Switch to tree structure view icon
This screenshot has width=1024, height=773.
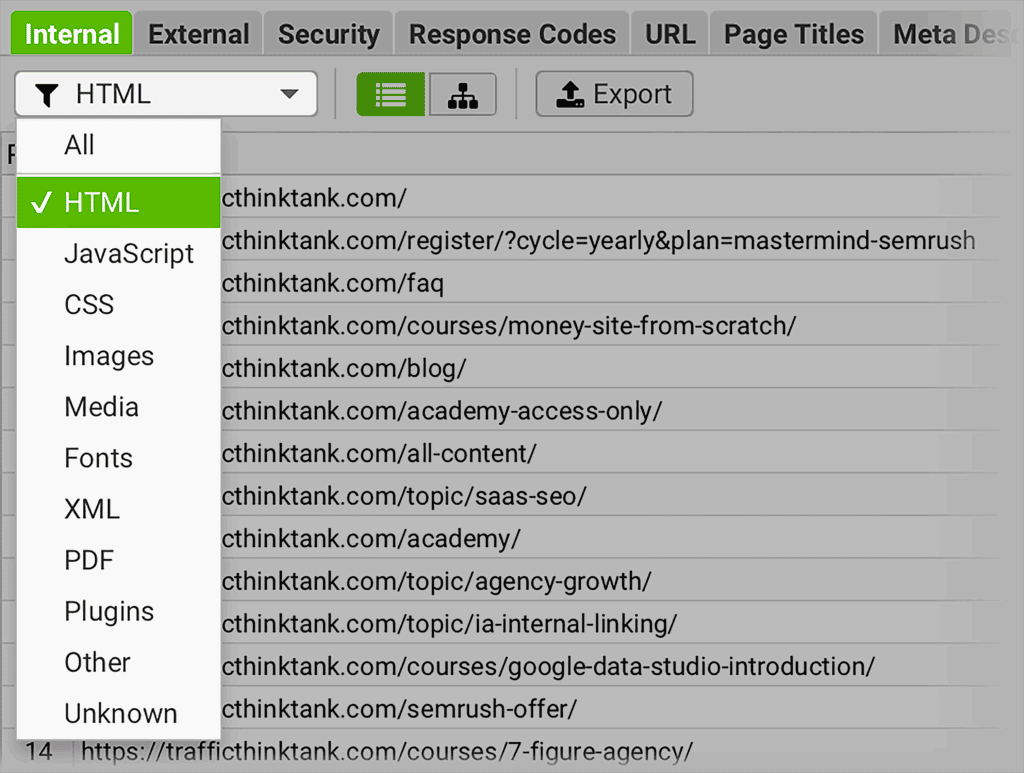pyautogui.click(x=463, y=94)
